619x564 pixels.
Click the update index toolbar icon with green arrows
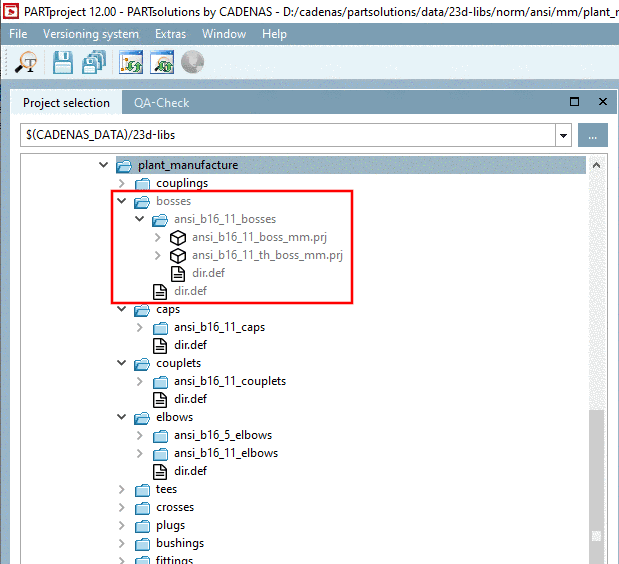[x=131, y=62]
